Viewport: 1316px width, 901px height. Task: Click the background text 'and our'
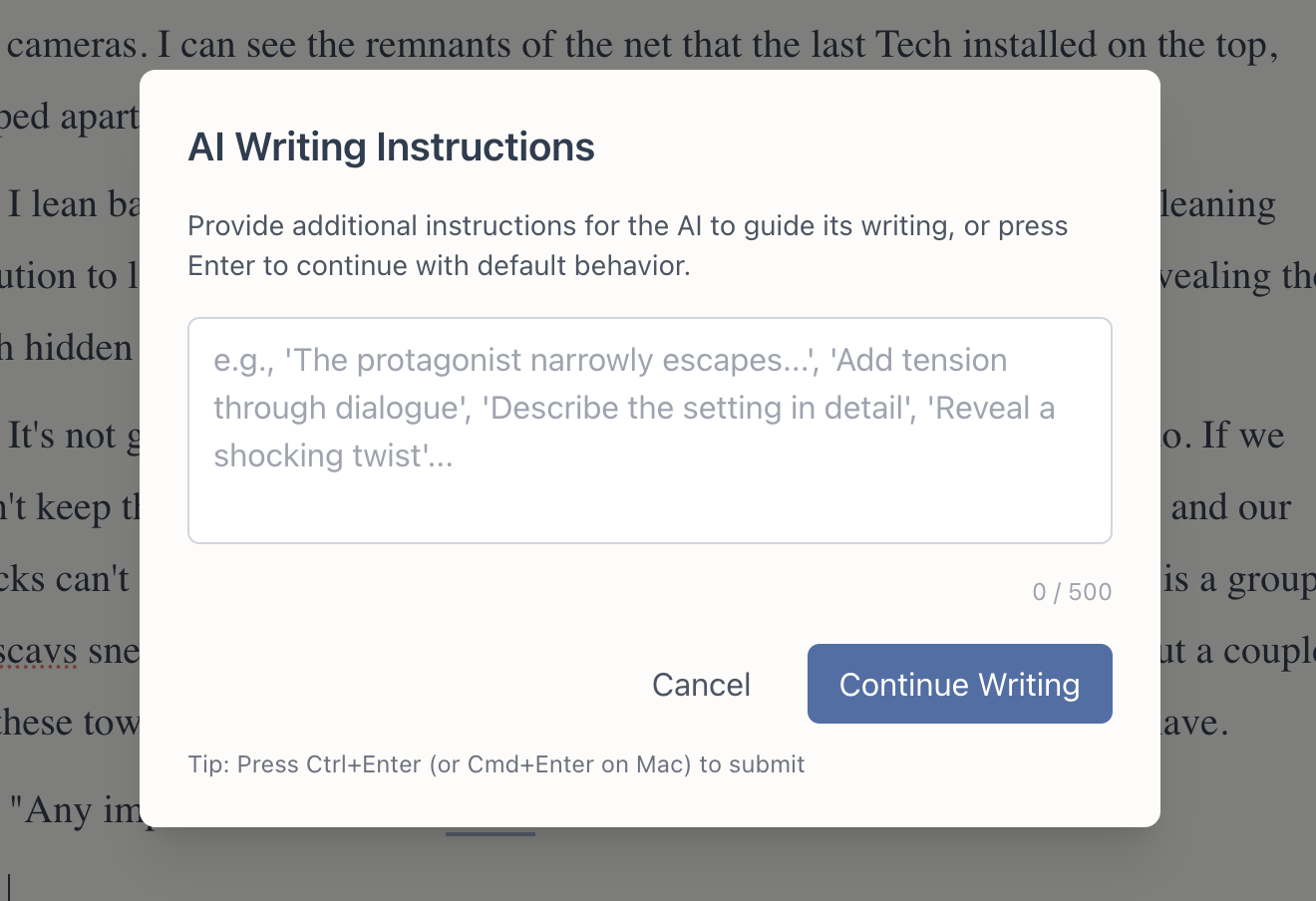point(1231,507)
